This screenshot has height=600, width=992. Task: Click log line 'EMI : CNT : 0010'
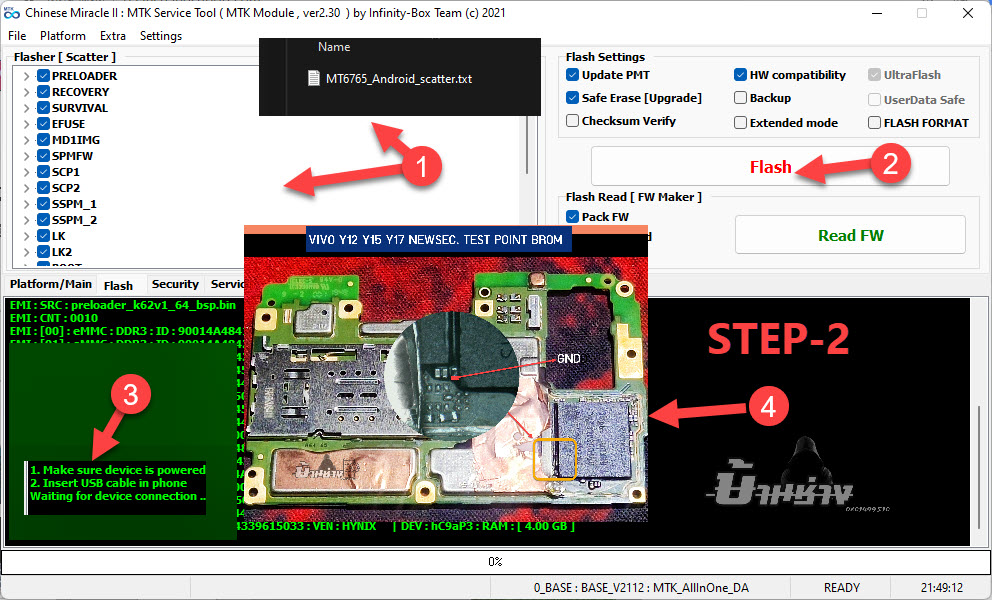[x=54, y=318]
